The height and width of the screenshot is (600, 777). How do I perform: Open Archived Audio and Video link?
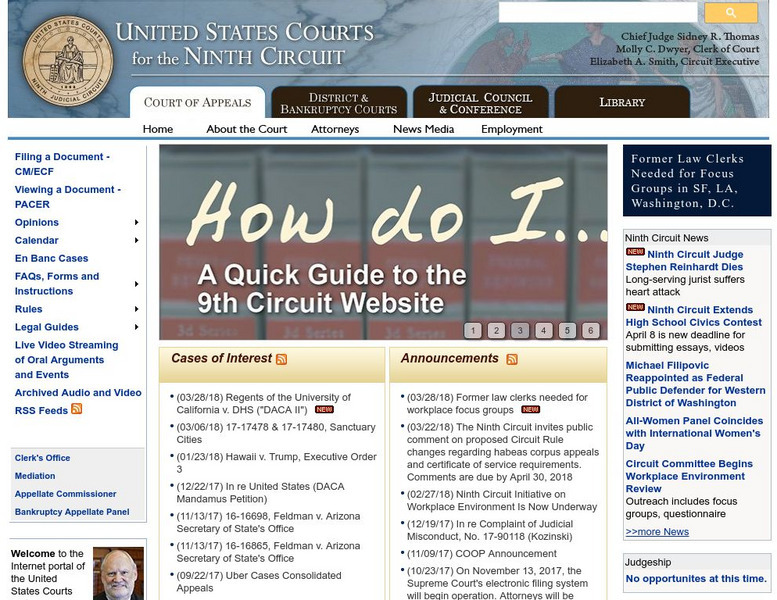(78, 392)
